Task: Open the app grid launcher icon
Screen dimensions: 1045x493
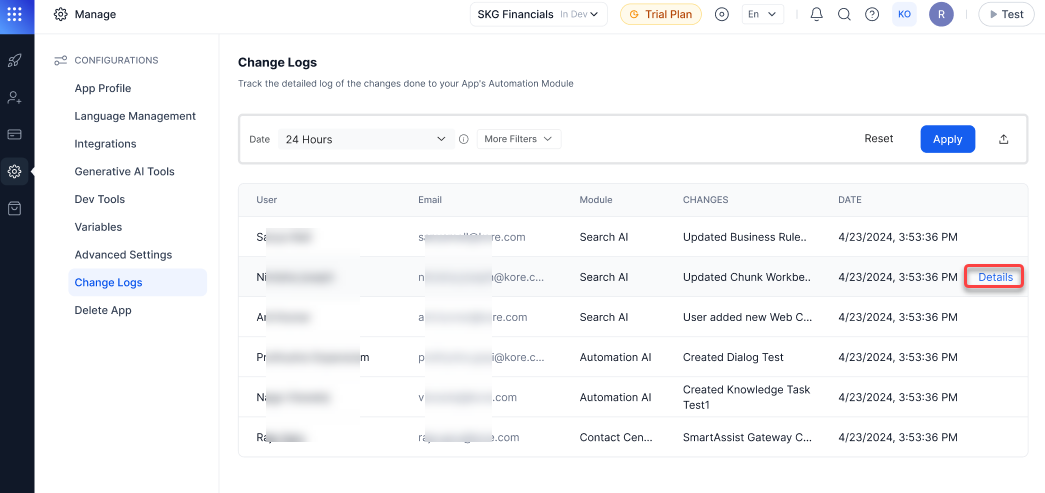Action: click(15, 14)
